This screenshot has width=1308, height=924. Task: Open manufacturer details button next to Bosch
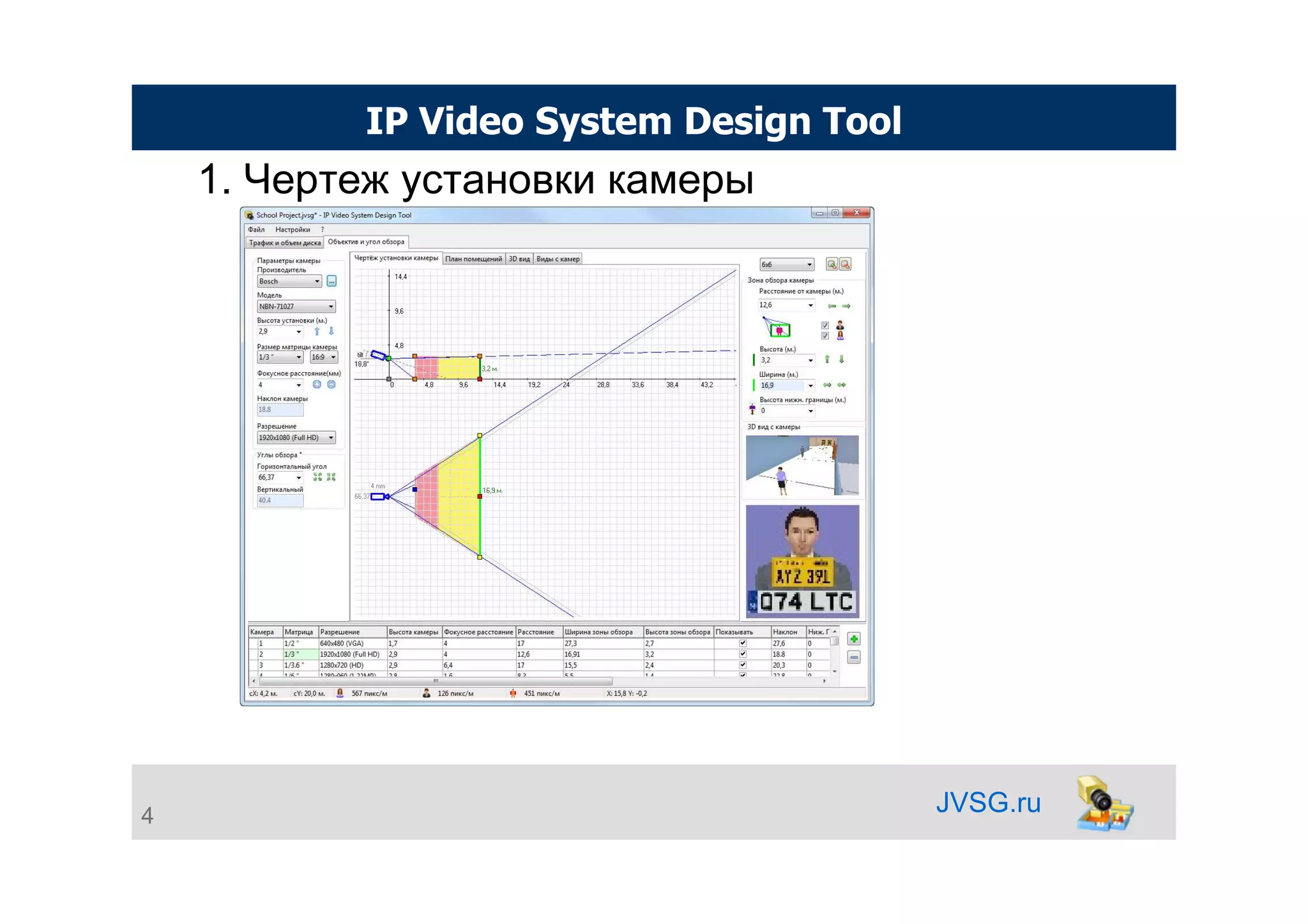(x=331, y=282)
